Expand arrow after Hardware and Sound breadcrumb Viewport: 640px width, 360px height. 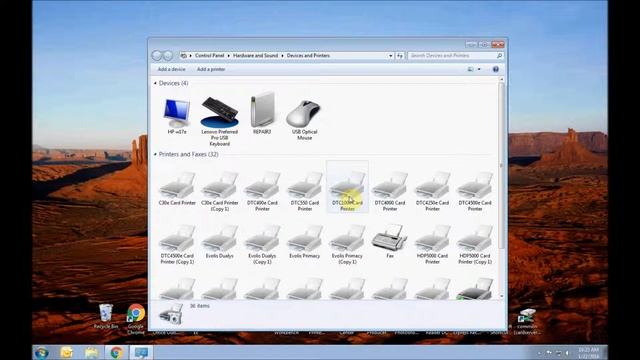point(282,56)
